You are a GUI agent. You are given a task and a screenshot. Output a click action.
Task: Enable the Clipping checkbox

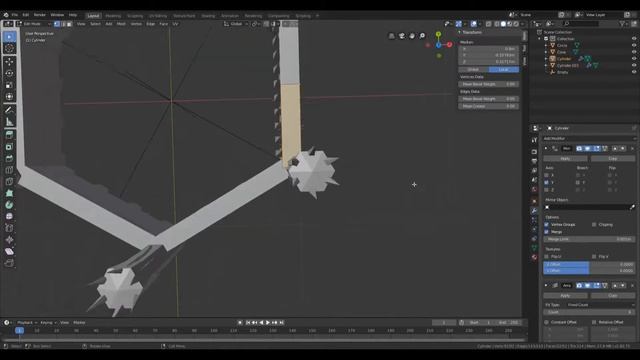coord(594,224)
